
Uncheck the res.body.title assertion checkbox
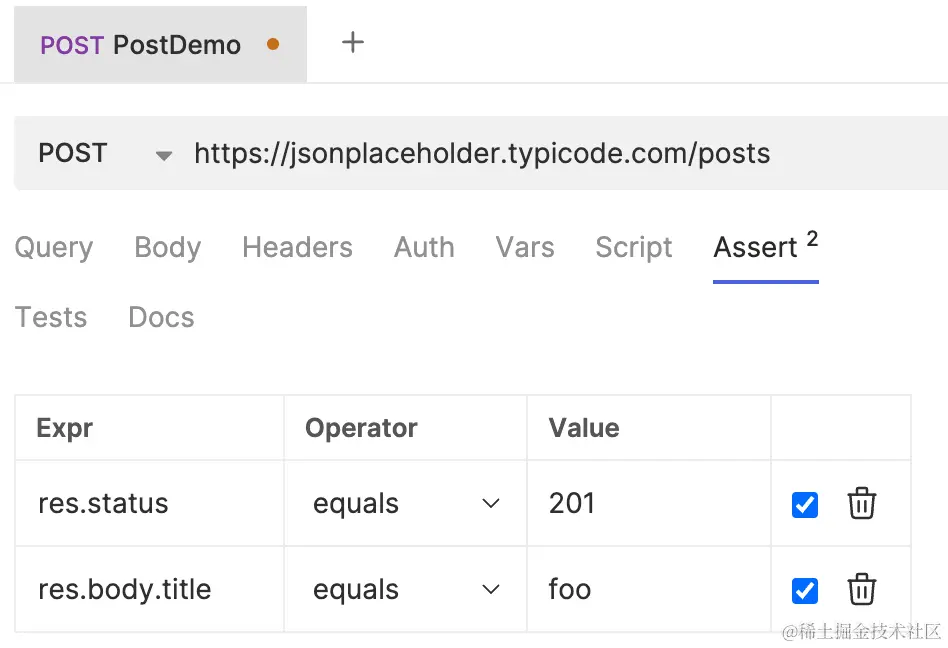805,591
